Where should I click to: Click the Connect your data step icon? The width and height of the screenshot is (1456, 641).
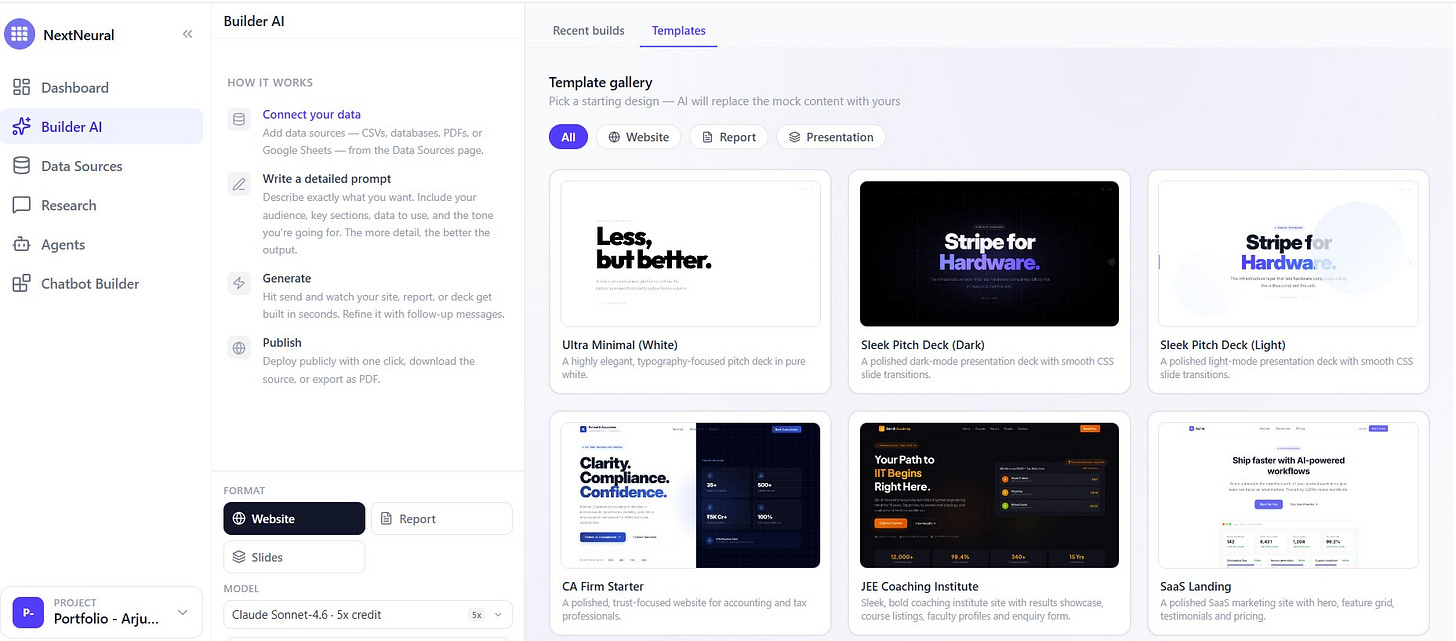click(x=239, y=120)
